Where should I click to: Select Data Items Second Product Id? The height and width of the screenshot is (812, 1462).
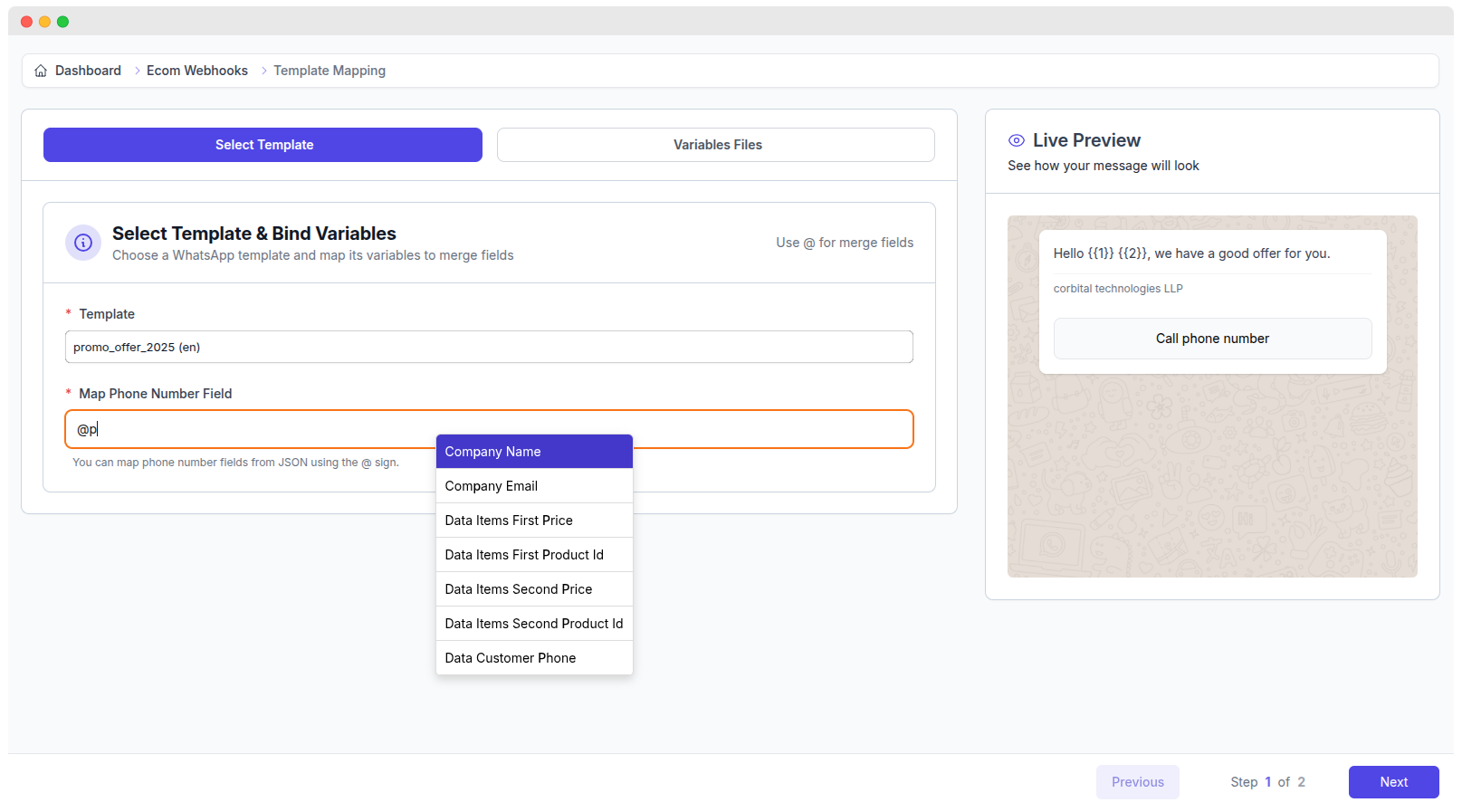coord(534,624)
